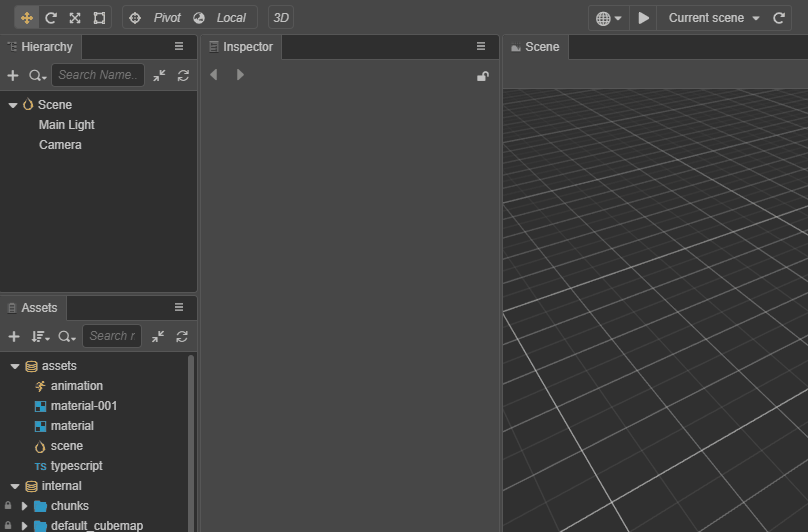Toggle Local coordinate mode
Image resolution: width=808 pixels, height=532 pixels.
(221, 18)
